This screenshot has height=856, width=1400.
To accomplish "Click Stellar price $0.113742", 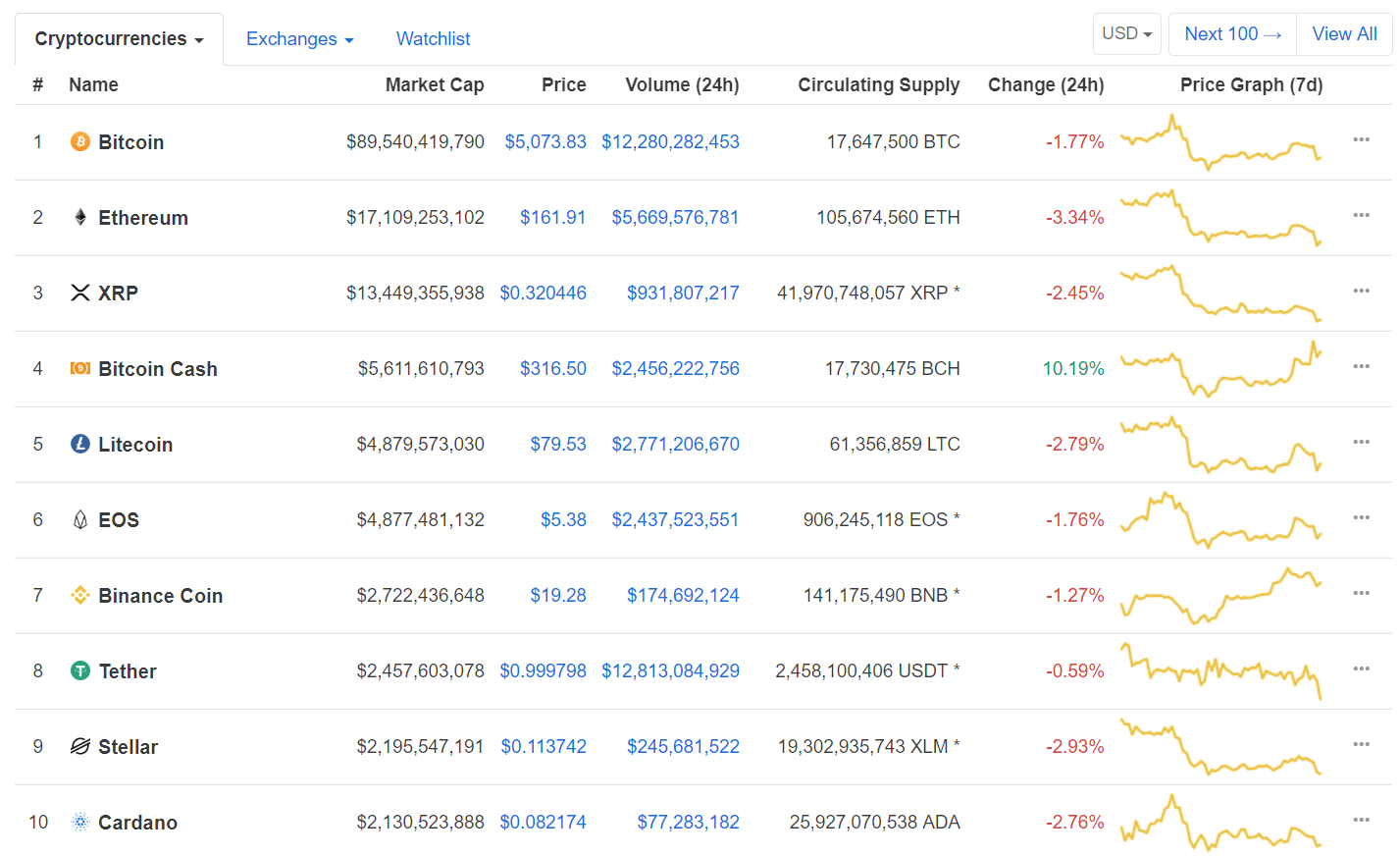I will (544, 746).
